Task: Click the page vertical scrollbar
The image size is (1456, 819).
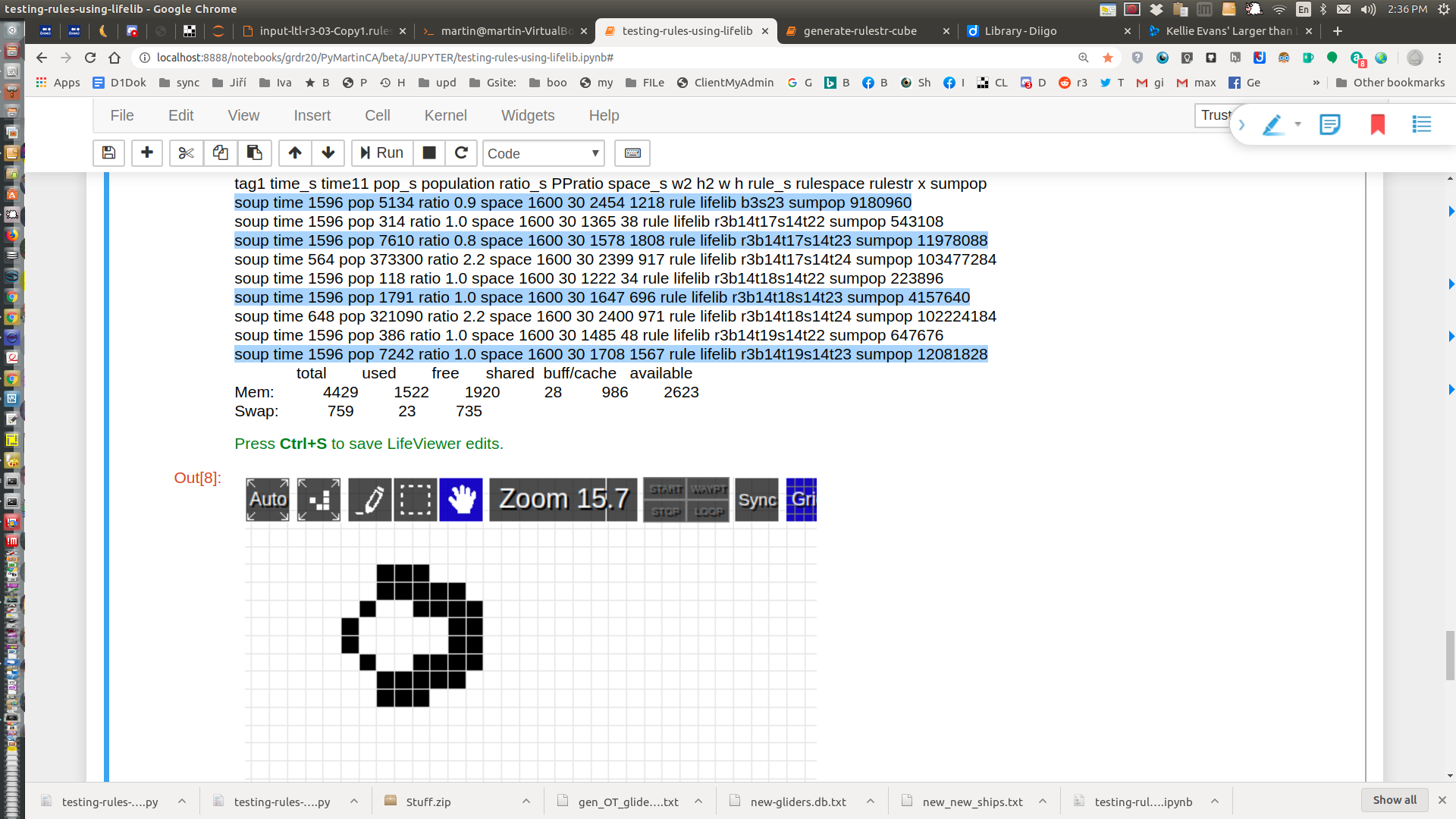Action: (1450, 656)
